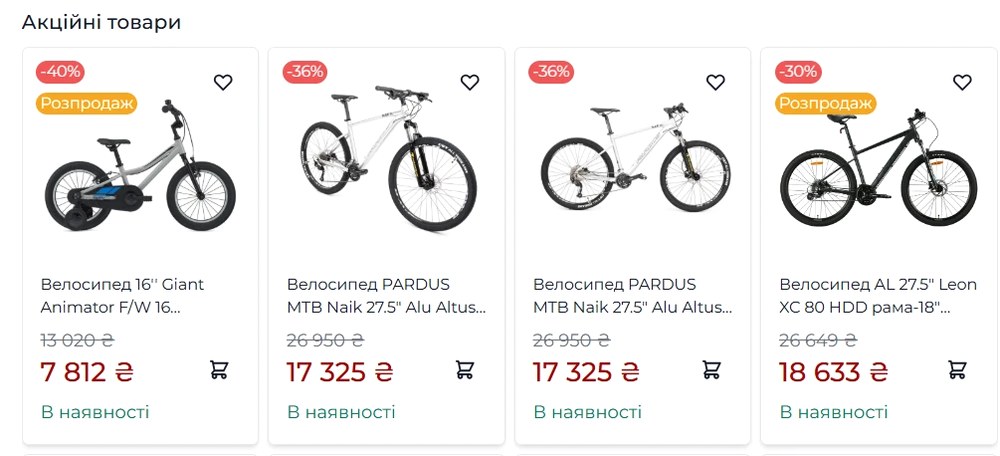The height and width of the screenshot is (456, 1000).
Task: Click "Розпродаж" badge on Leon XC 80 card
Action: (825, 103)
